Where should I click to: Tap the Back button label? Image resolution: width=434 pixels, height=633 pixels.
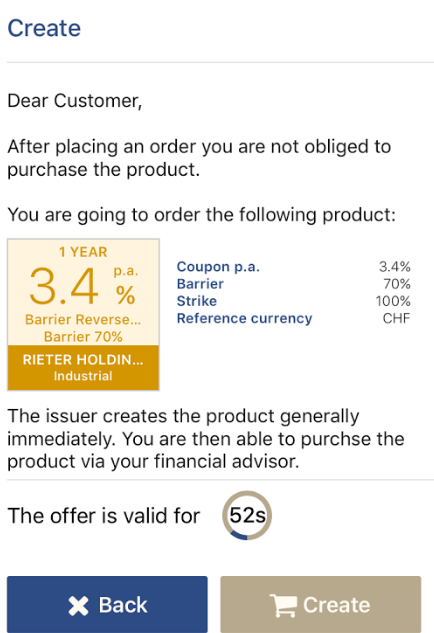pos(123,605)
